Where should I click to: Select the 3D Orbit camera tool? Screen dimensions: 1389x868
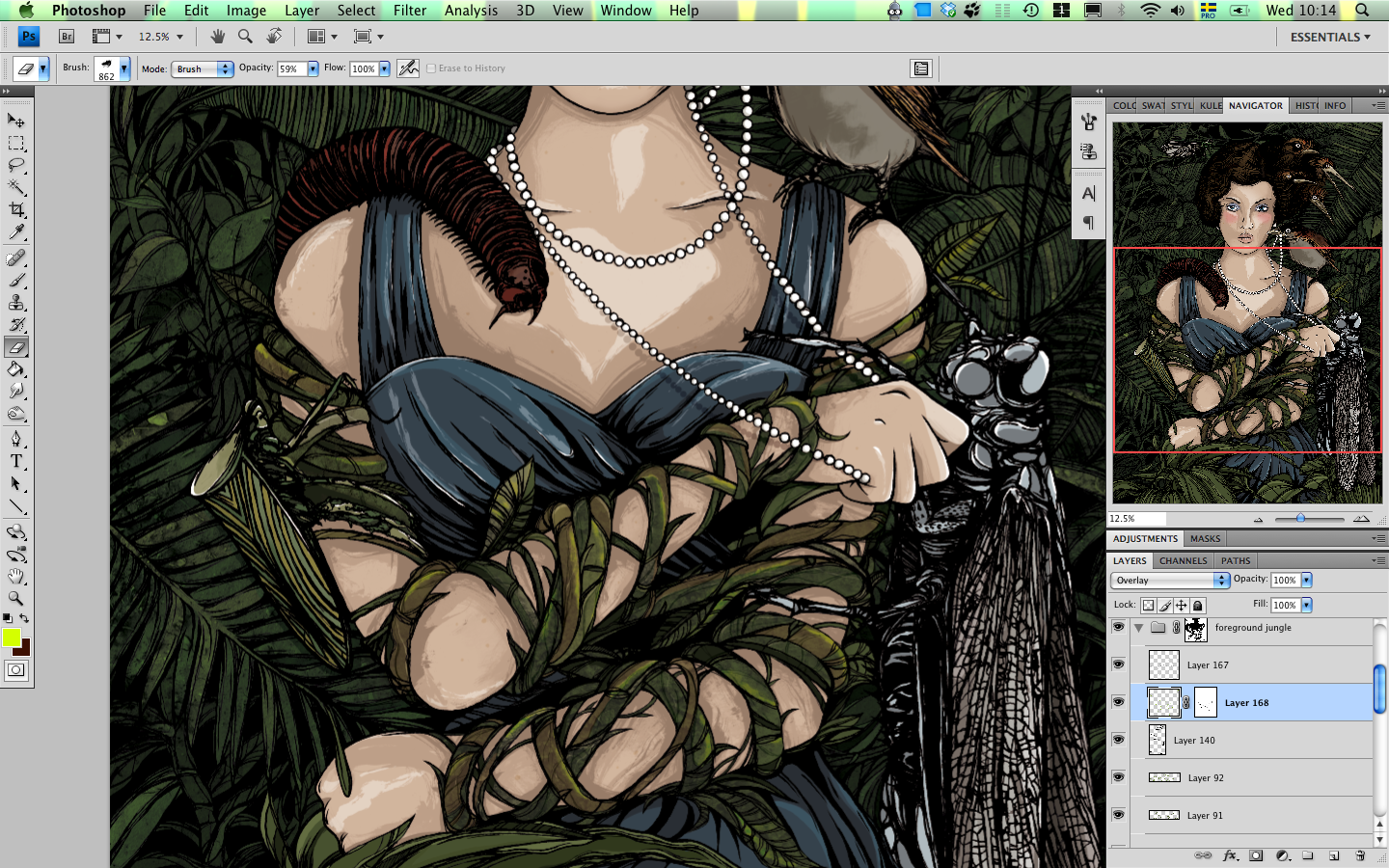tap(16, 555)
